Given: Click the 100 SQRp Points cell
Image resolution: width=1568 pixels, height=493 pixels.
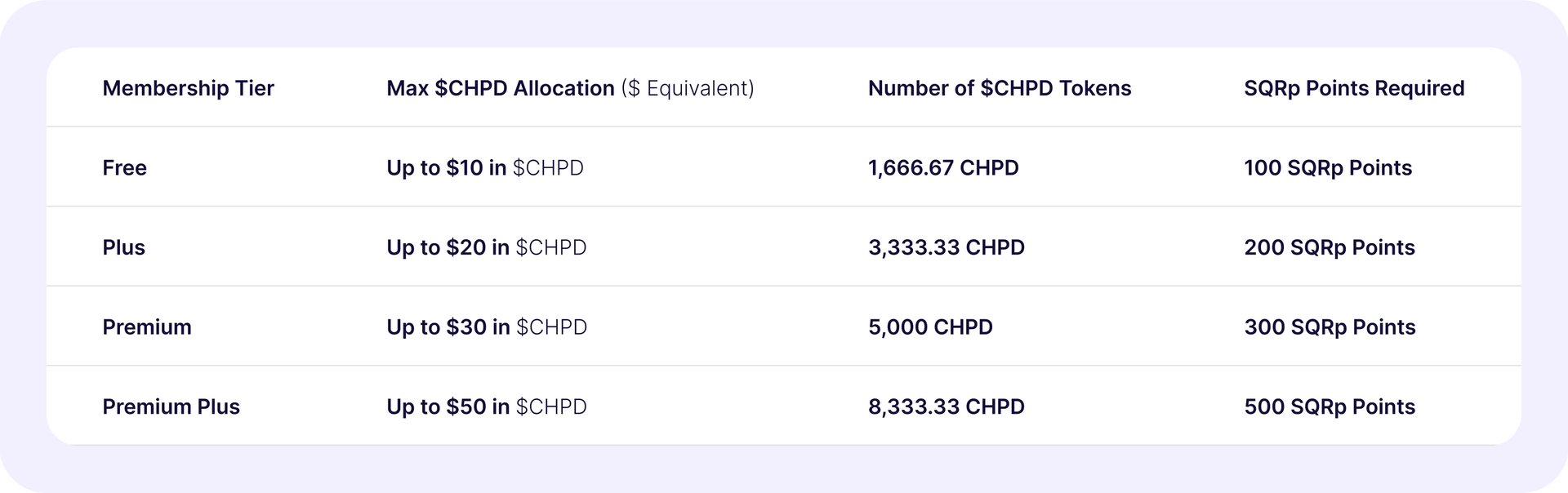Looking at the screenshot, I should 1328,168.
